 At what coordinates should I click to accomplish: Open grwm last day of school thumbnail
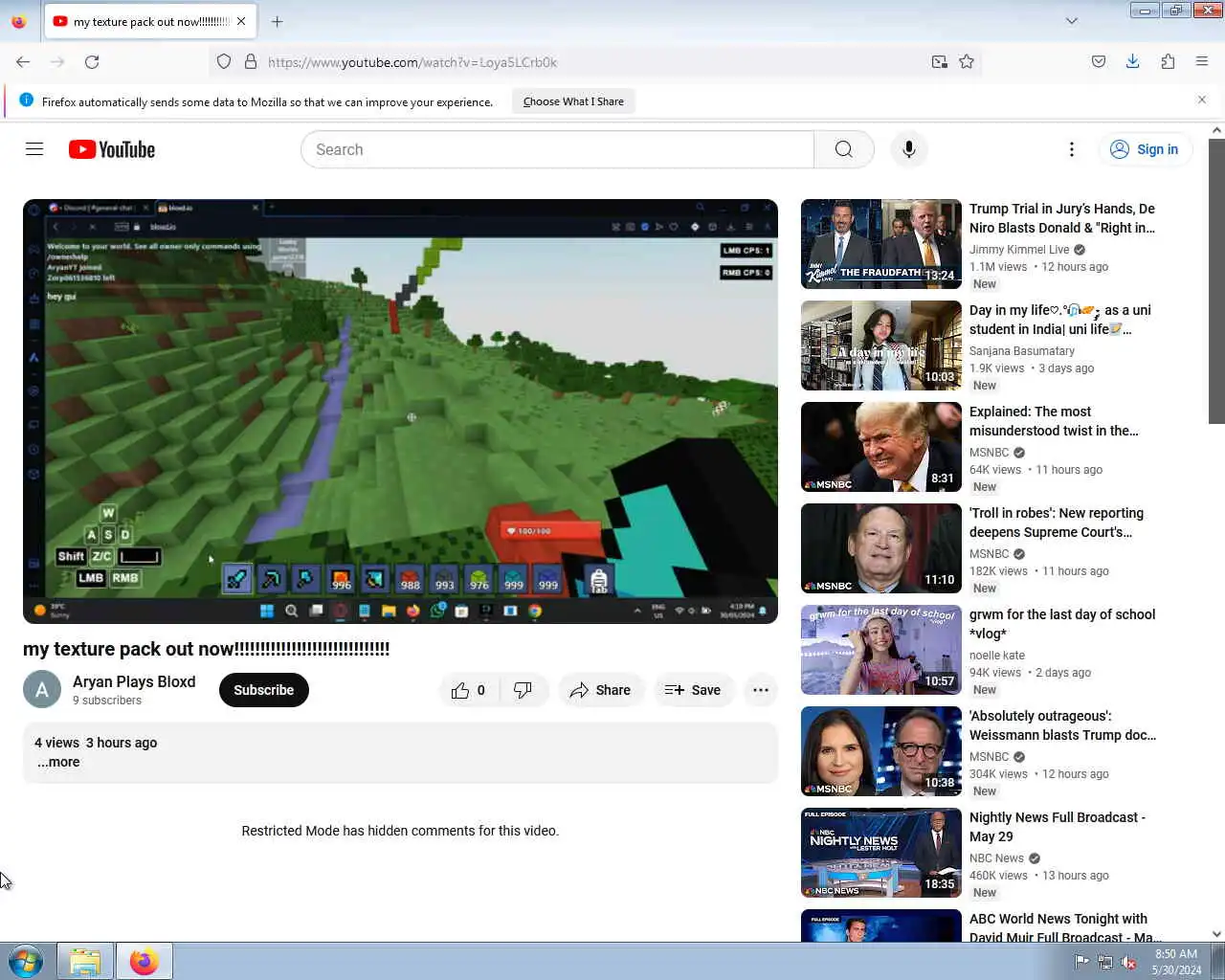pyautogui.click(x=881, y=650)
